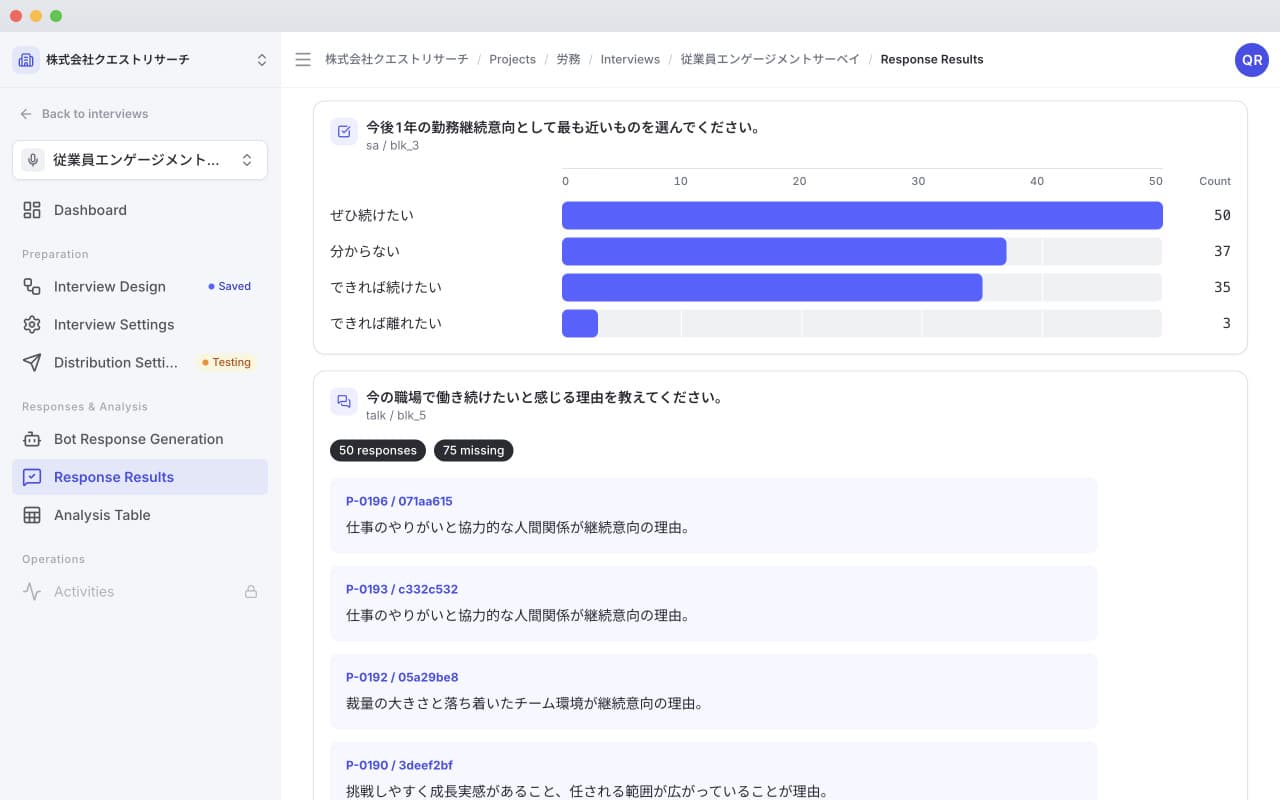Click 株式会社クエストリサーチ in breadcrumb

pos(396,60)
